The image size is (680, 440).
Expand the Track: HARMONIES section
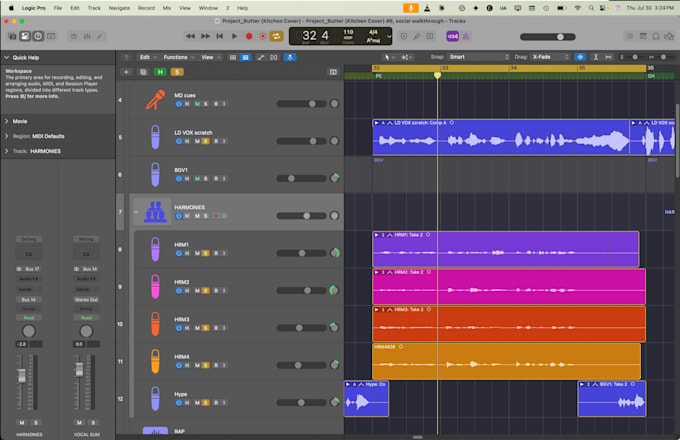(7, 151)
